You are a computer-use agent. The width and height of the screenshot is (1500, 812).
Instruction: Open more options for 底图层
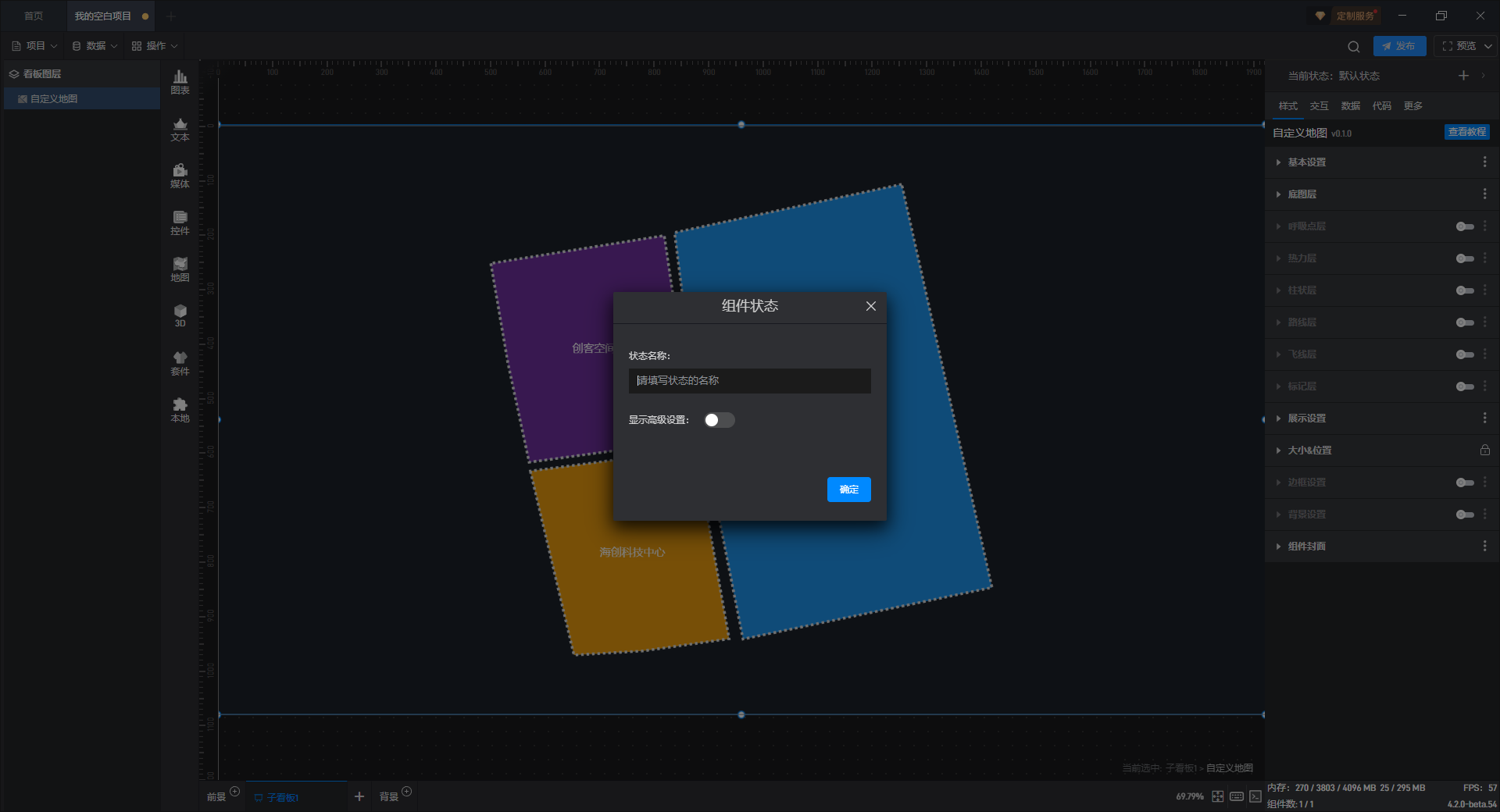(x=1484, y=194)
